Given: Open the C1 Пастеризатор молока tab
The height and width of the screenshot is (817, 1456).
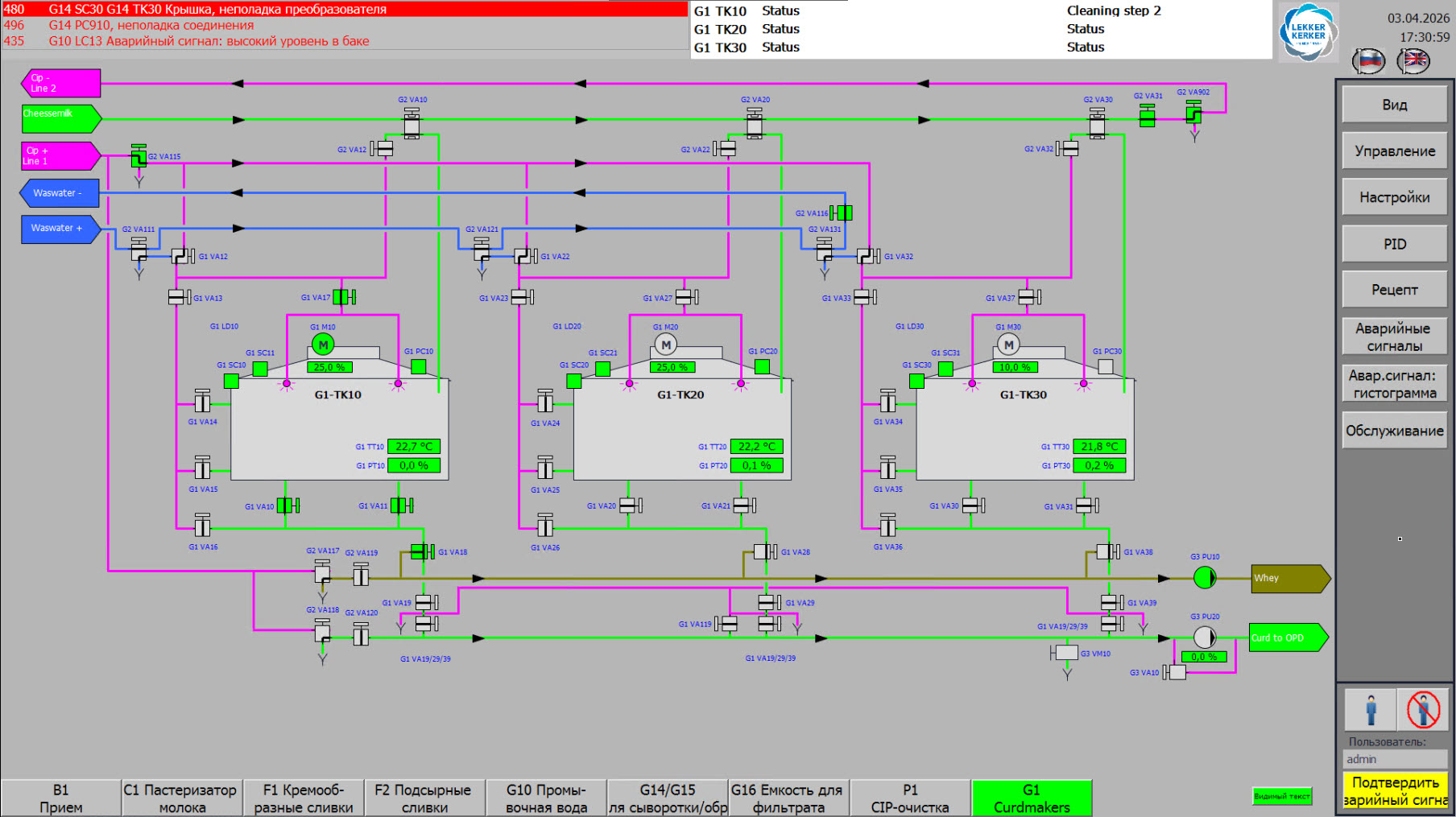Looking at the screenshot, I should click(x=182, y=798).
